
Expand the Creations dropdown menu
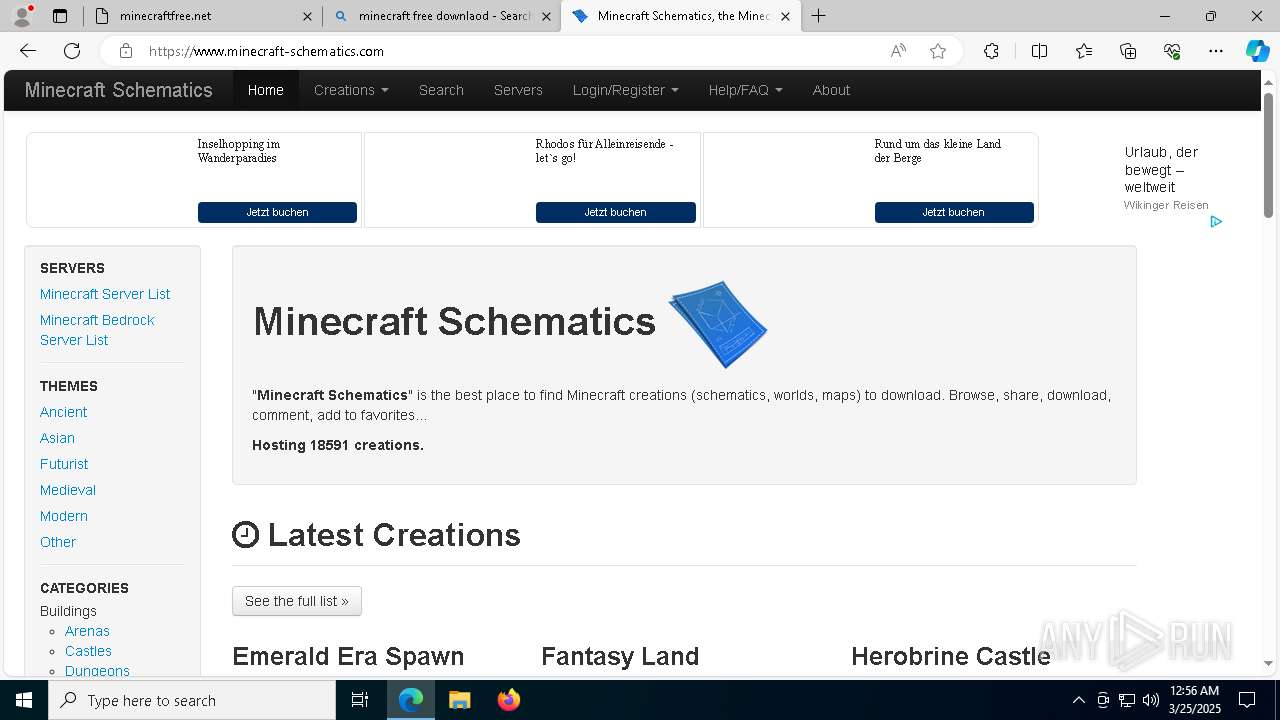351,90
